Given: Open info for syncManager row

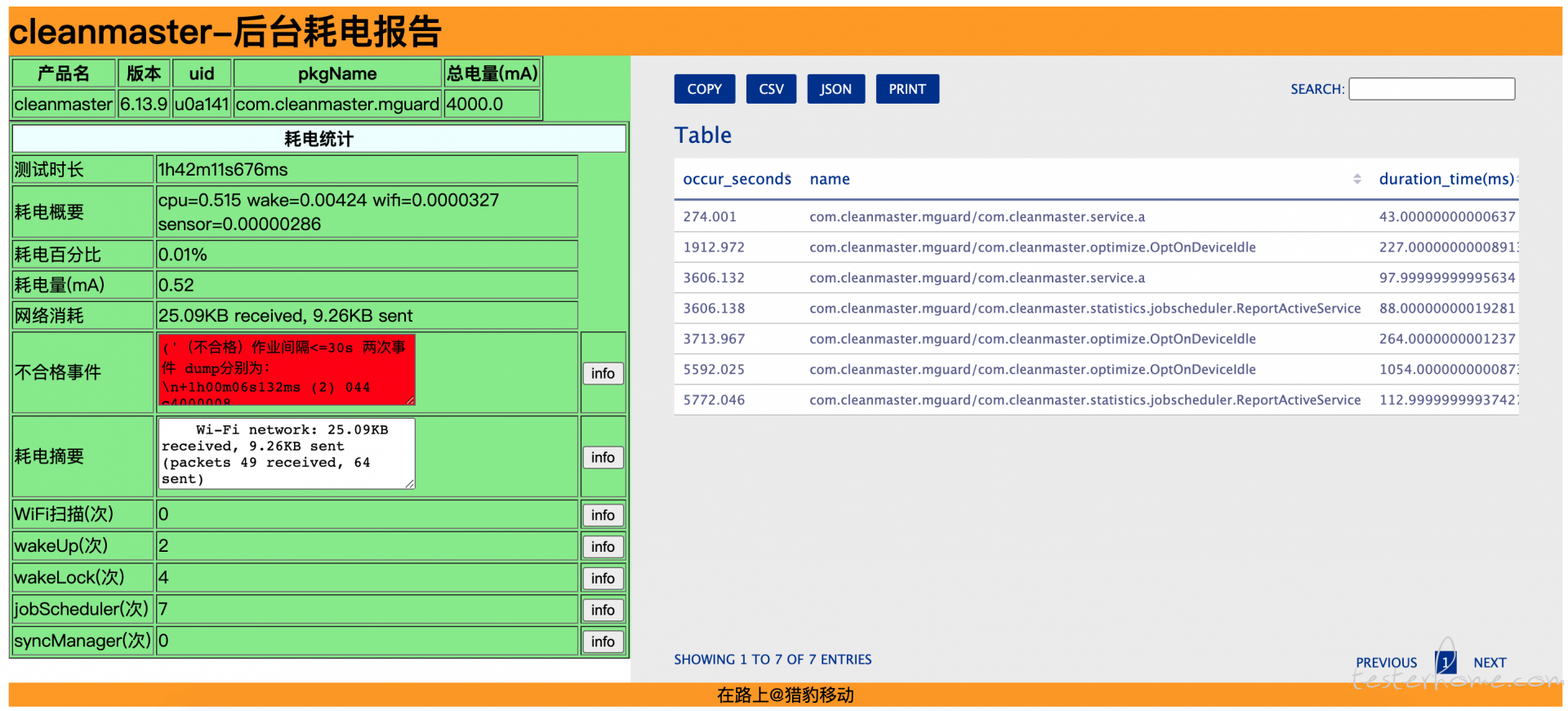Looking at the screenshot, I should [603, 642].
